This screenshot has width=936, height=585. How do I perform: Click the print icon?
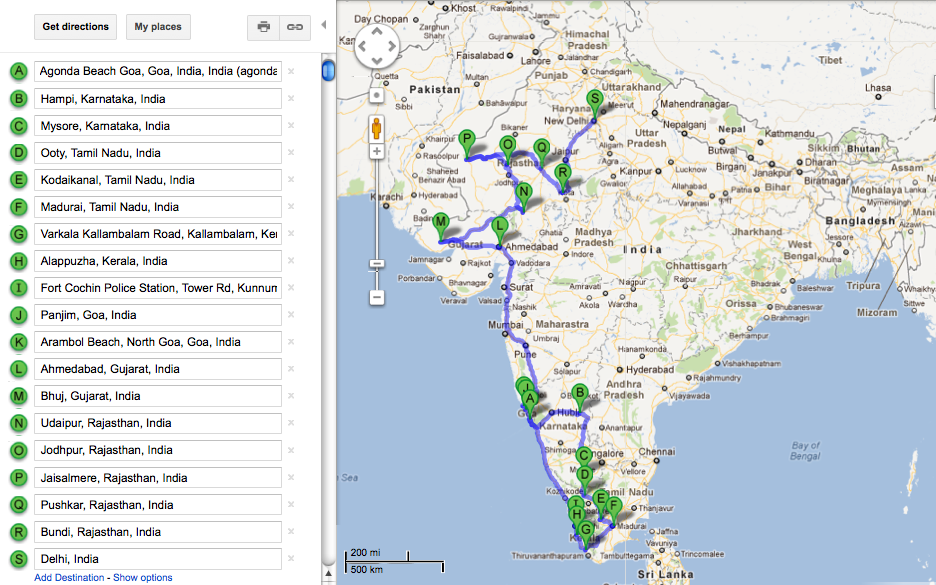click(x=263, y=27)
